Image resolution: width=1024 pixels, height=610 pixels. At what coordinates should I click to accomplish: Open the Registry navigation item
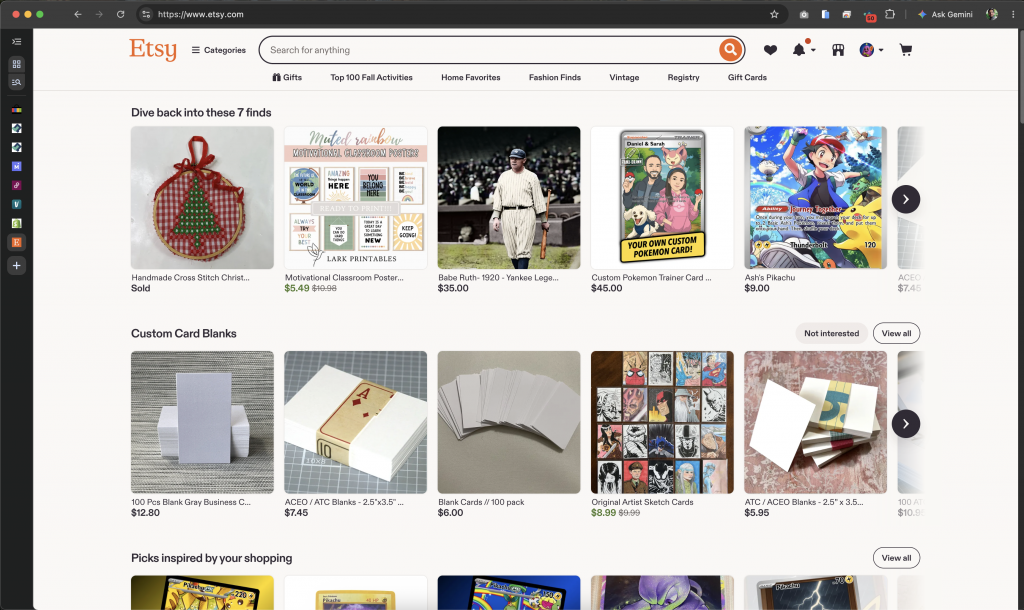coord(683,77)
